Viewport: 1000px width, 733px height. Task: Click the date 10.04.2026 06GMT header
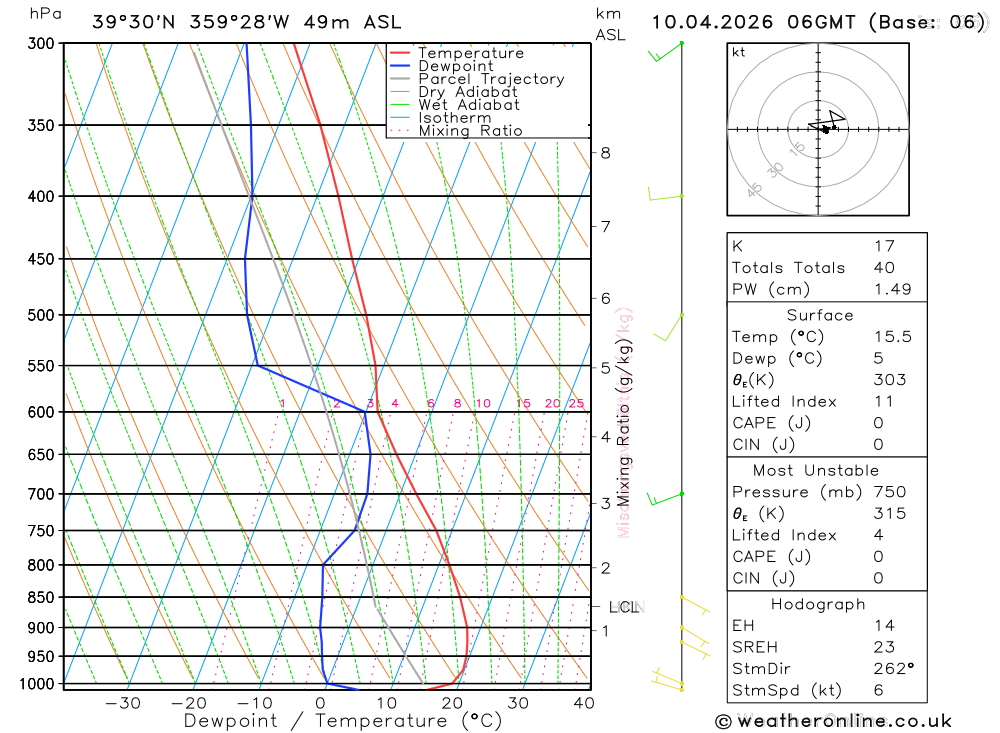753,22
